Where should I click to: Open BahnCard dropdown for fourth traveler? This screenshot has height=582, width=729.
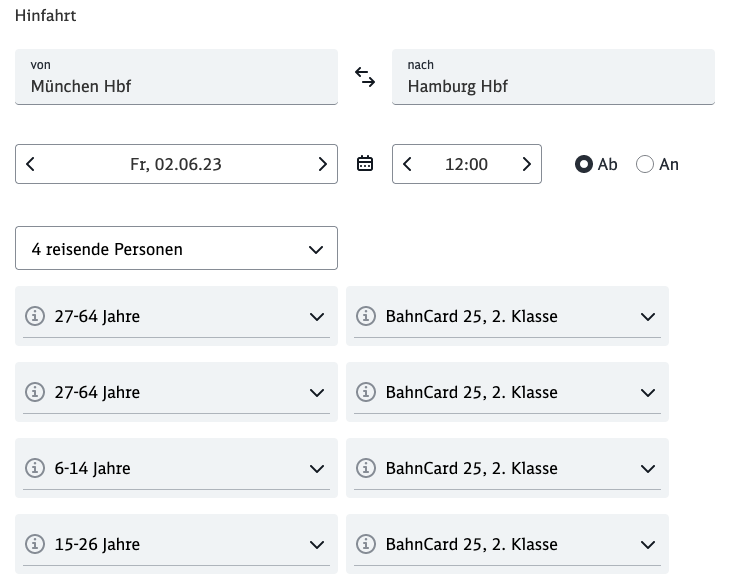click(647, 545)
